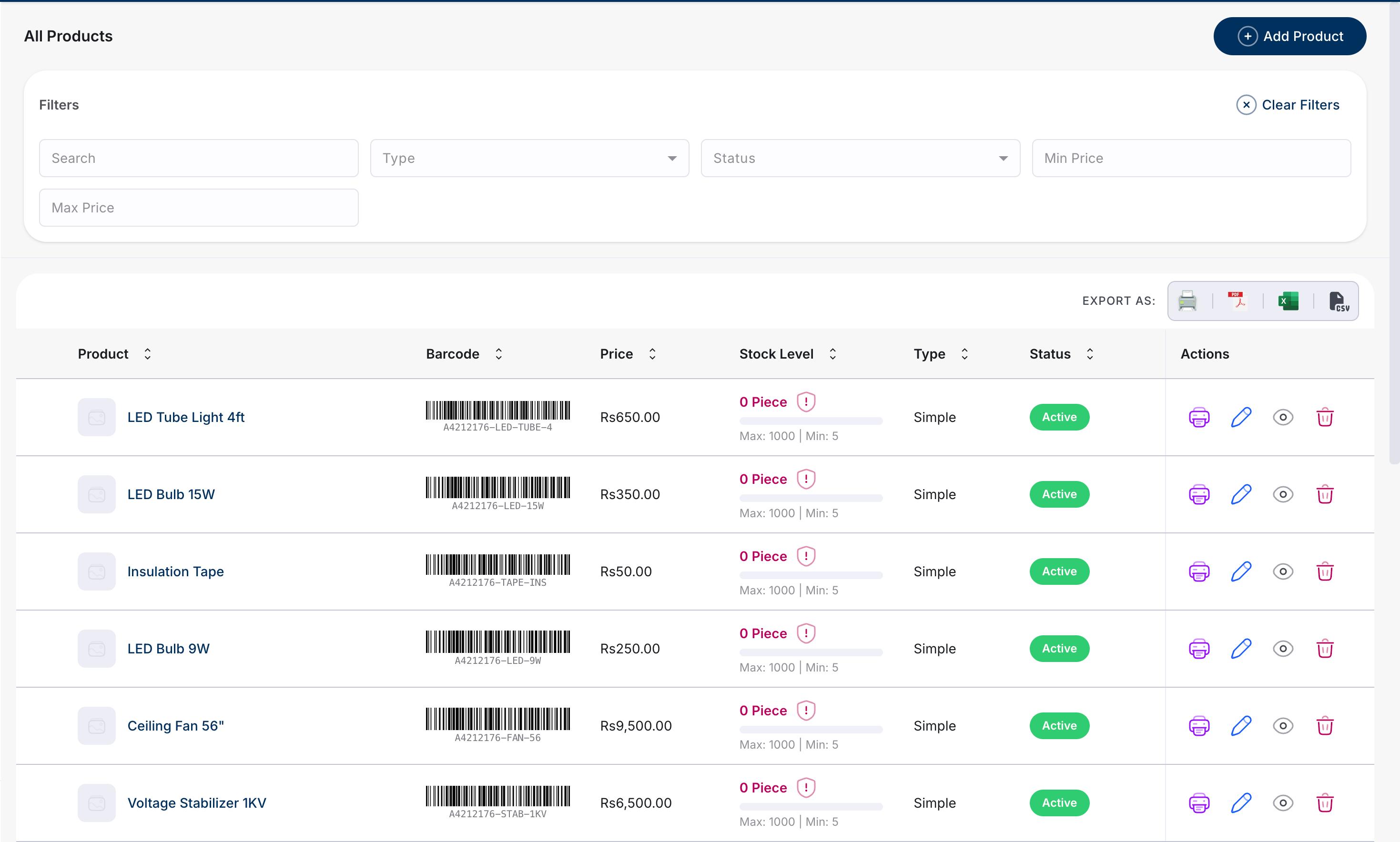This screenshot has height=842, width=1400.
Task: Export the product list via print icon
Action: (x=1187, y=301)
